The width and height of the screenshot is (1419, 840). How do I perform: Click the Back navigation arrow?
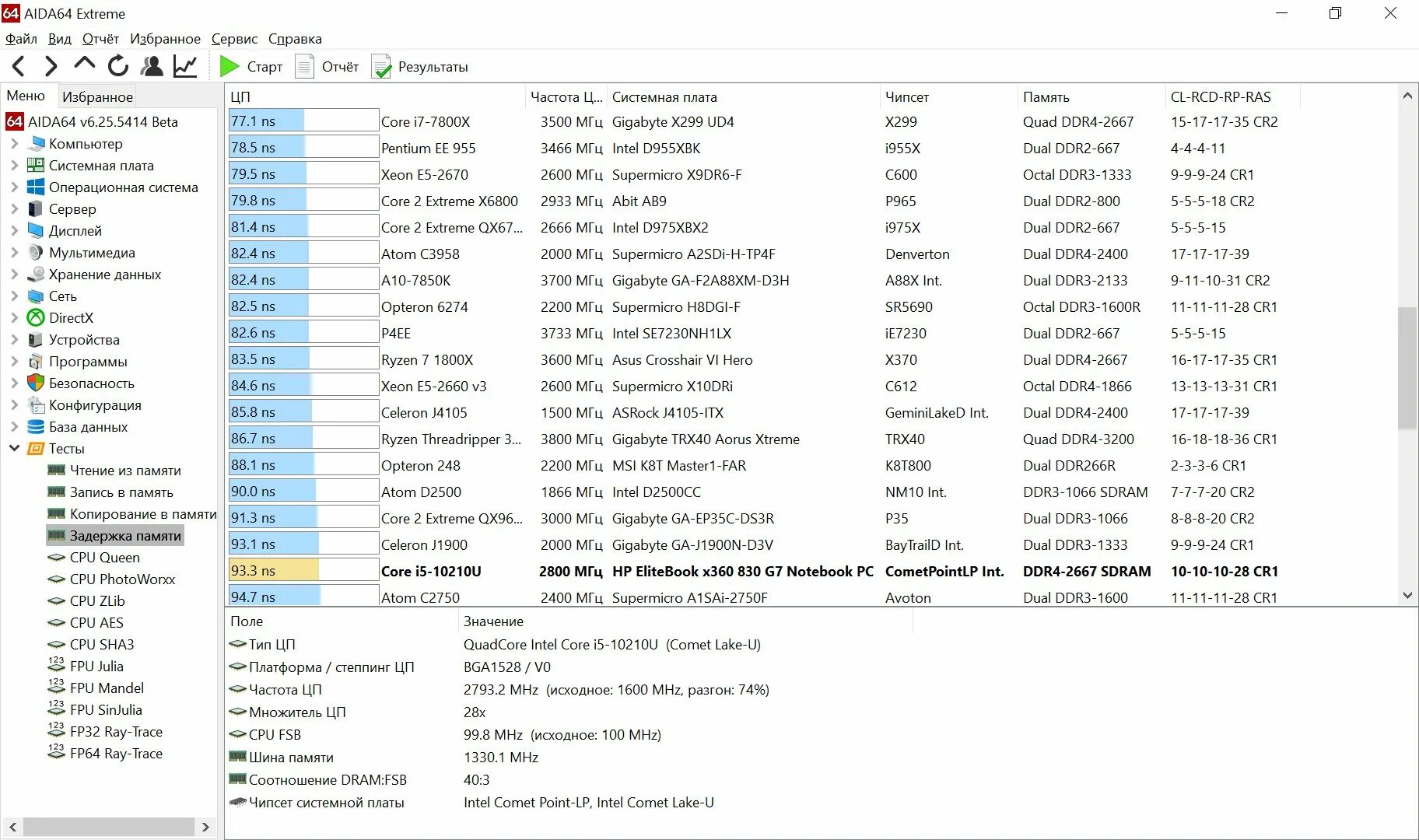[19, 67]
